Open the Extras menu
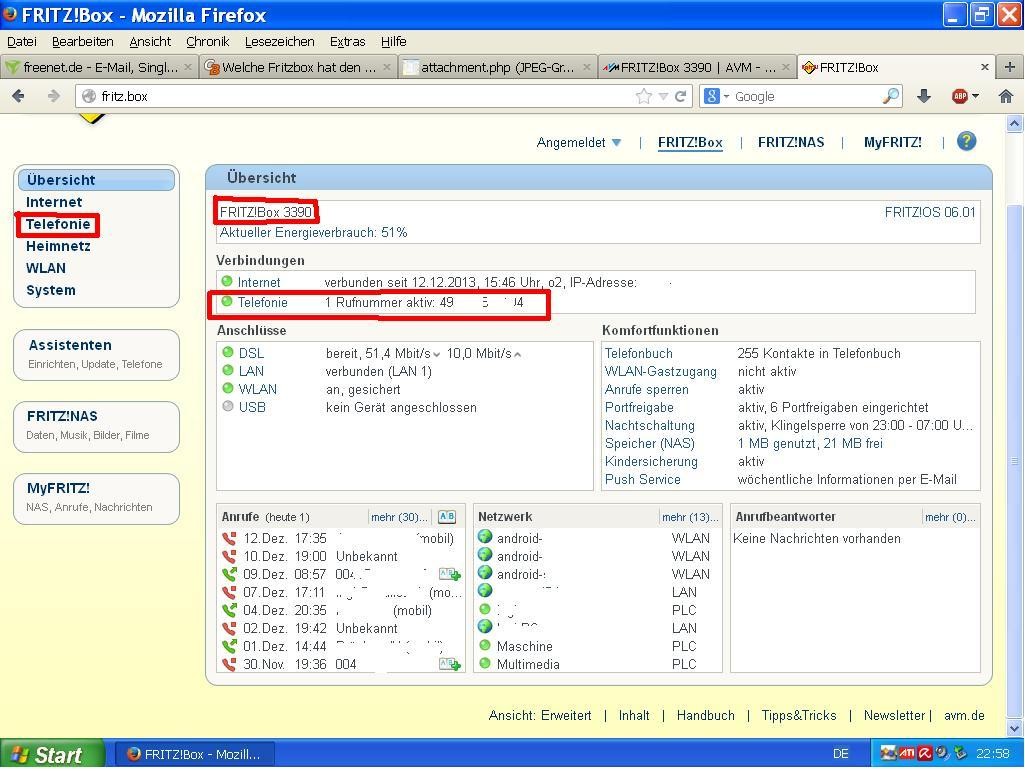This screenshot has width=1025, height=771. pyautogui.click(x=347, y=41)
